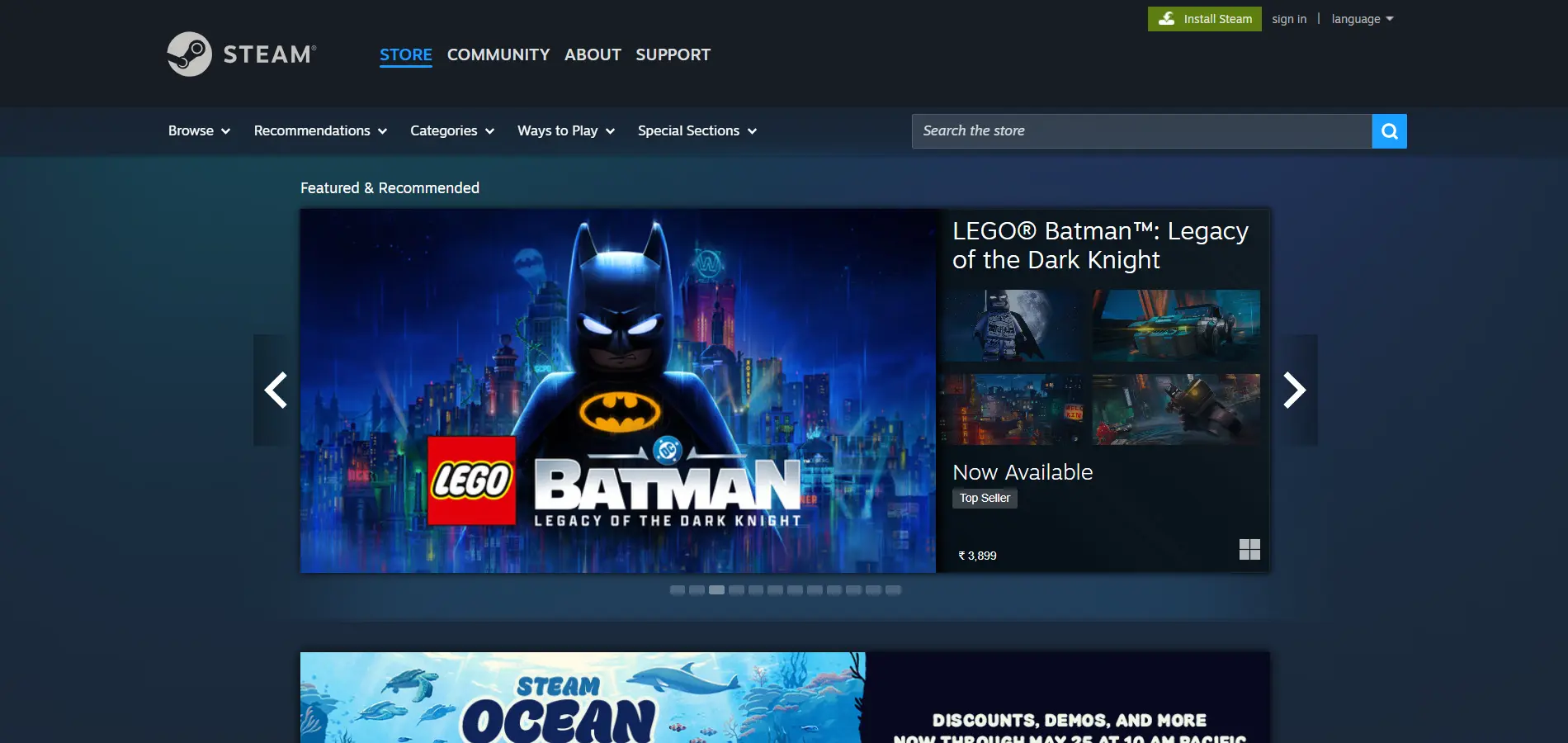Click into the Search the store field
The height and width of the screenshot is (743, 1568).
pos(1141,131)
